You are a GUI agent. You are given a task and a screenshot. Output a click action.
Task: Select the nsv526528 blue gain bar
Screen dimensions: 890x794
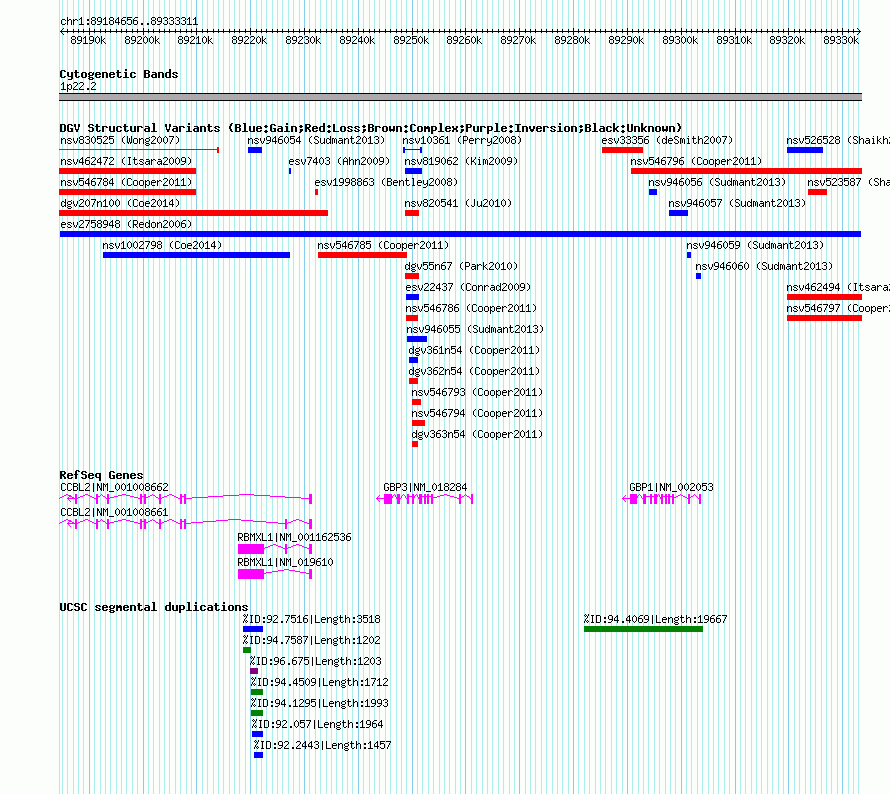(x=805, y=150)
